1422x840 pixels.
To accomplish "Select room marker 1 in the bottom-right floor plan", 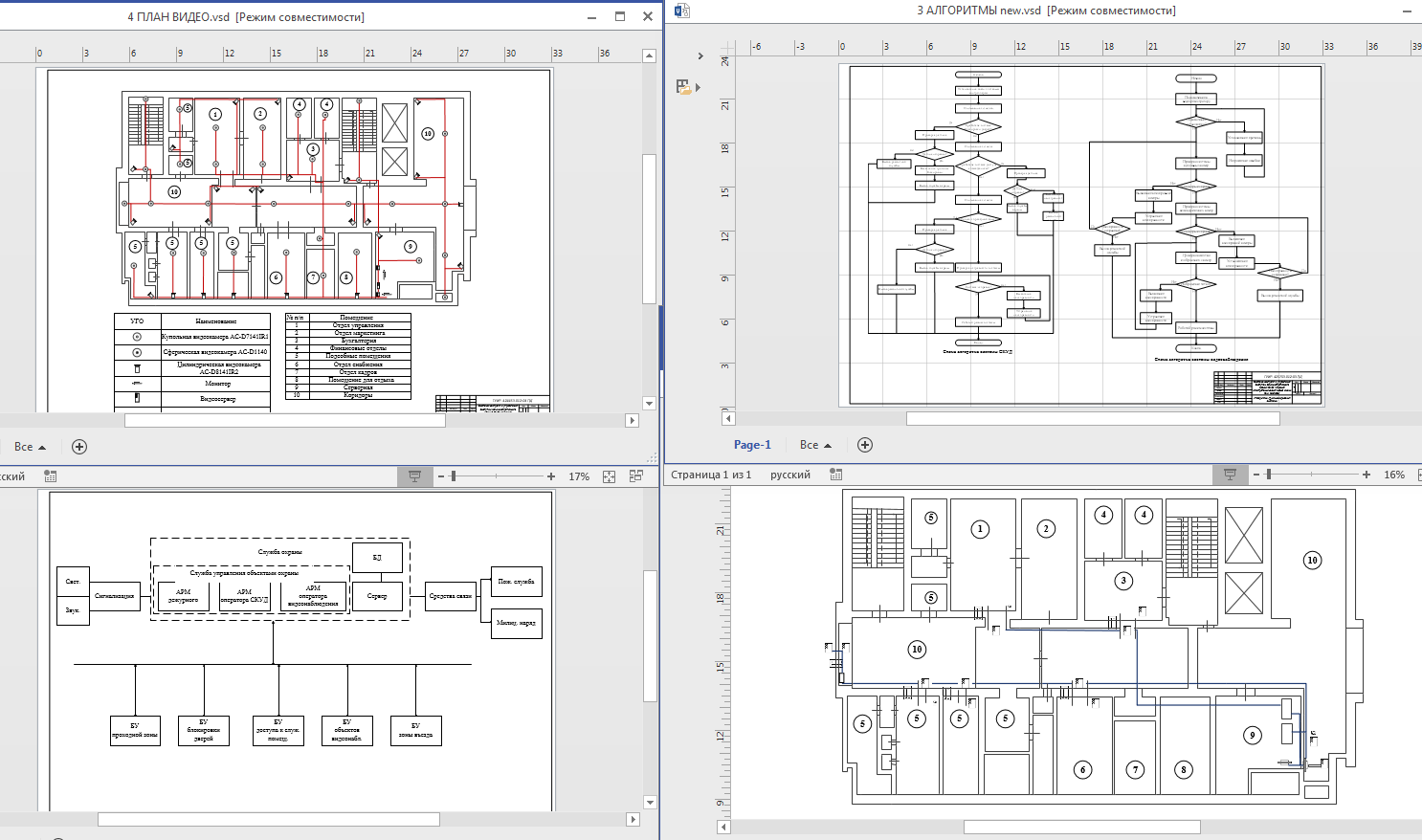I will (980, 529).
